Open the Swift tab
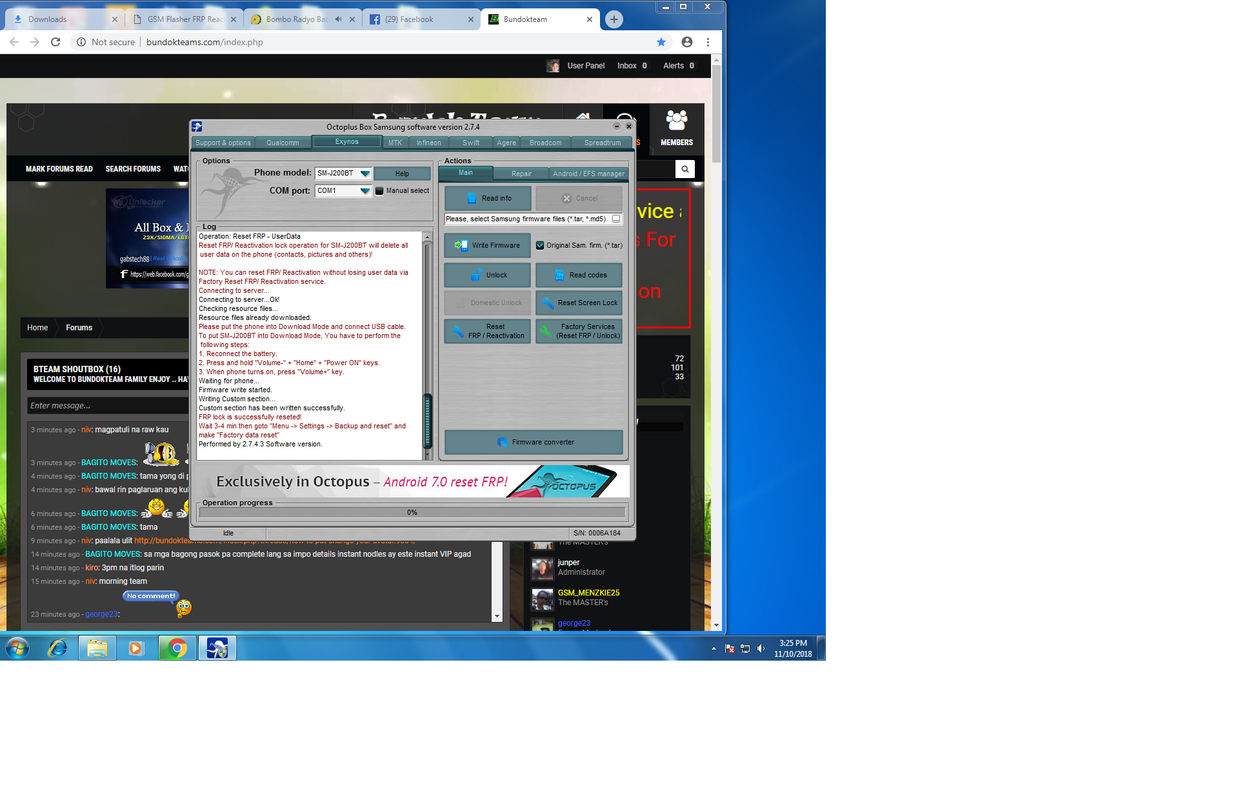The height and width of the screenshot is (800, 1240). point(471,143)
